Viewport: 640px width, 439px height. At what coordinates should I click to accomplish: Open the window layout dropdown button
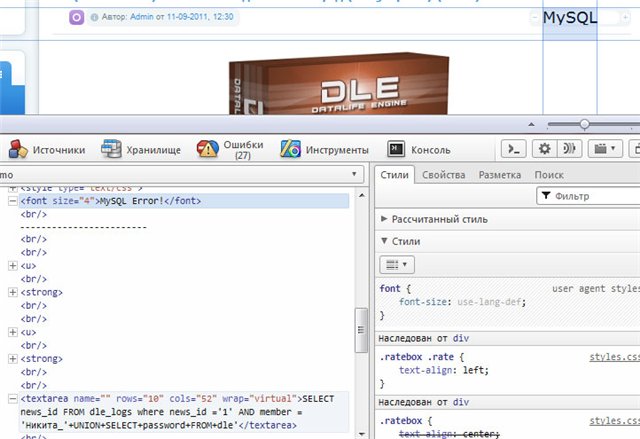click(x=605, y=149)
